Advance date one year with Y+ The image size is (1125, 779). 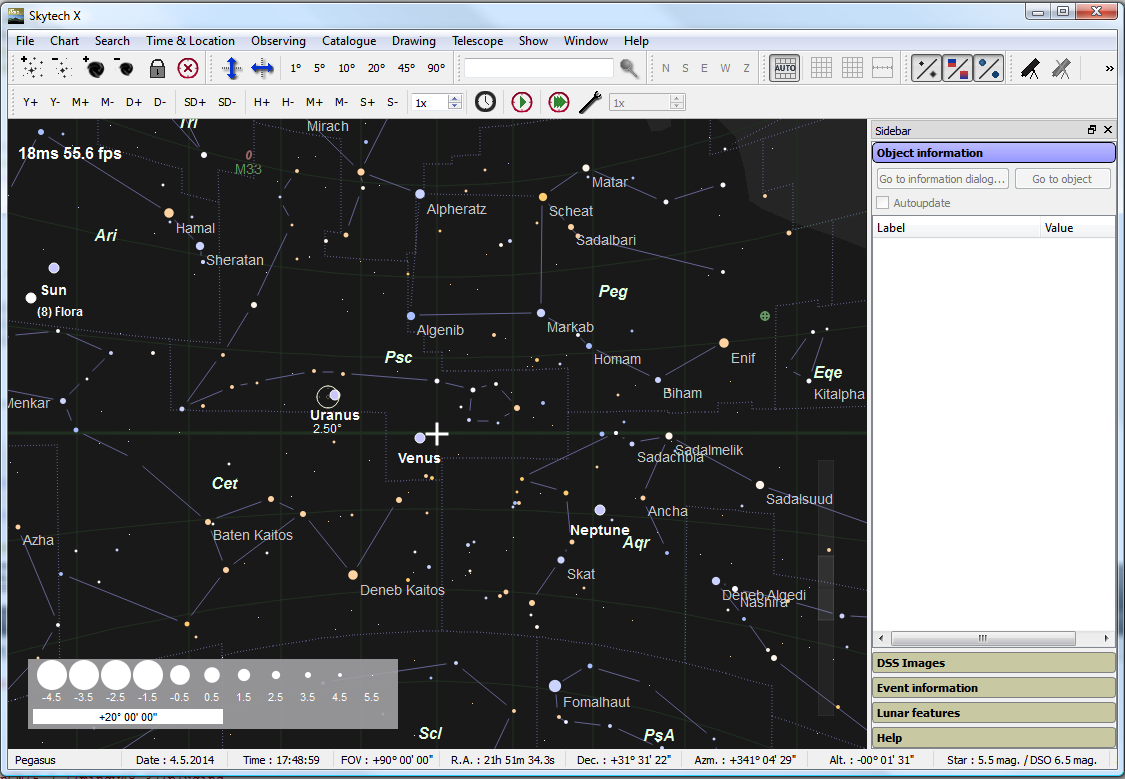point(30,102)
